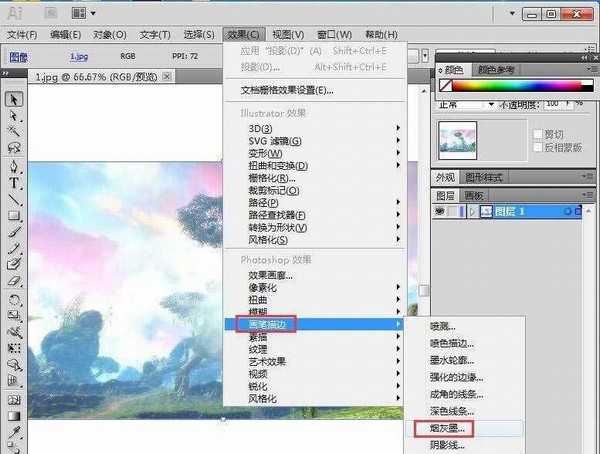Hide 图层 1 using its eye icon
The height and width of the screenshot is (454, 600).
click(440, 212)
